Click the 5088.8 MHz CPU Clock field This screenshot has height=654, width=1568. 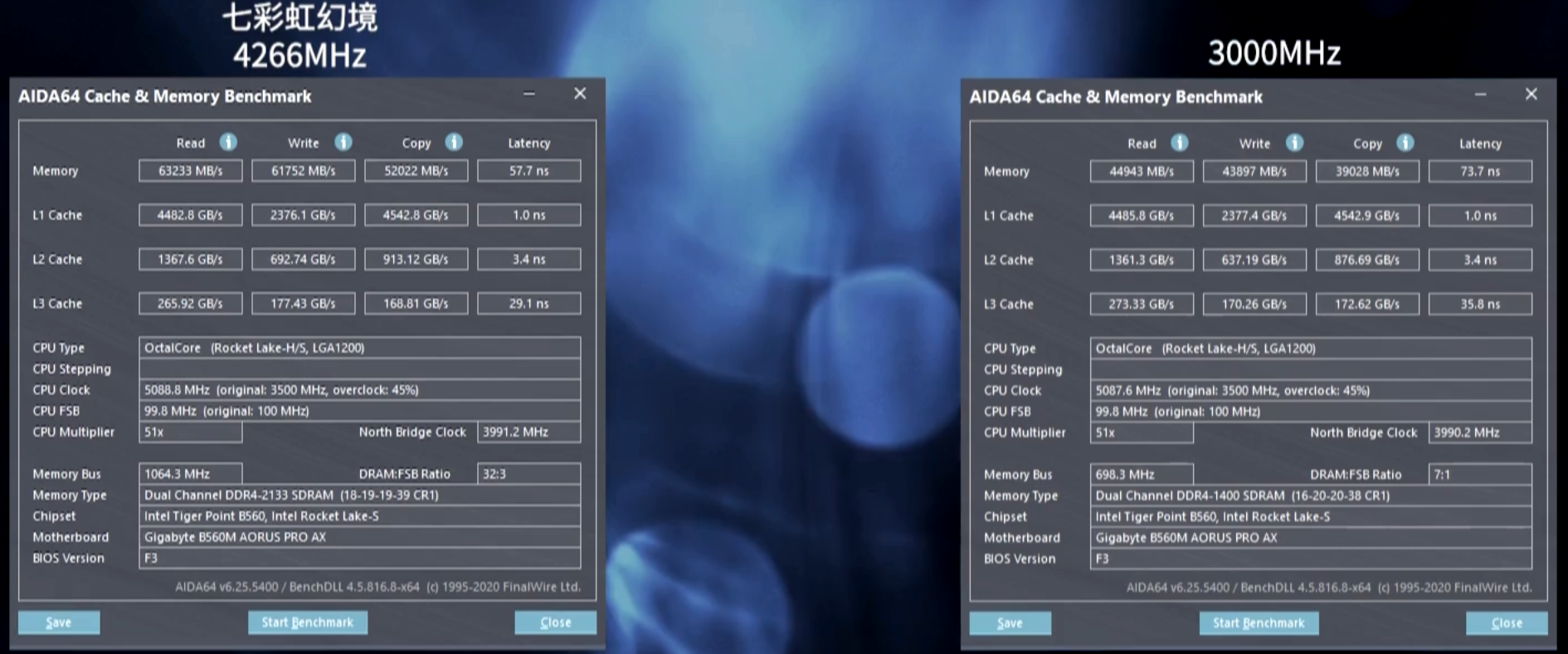(359, 390)
